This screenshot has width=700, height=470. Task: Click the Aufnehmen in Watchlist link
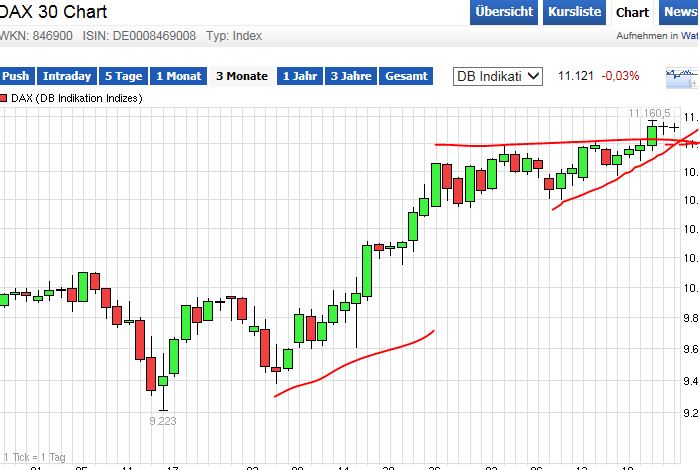pyautogui.click(x=658, y=36)
